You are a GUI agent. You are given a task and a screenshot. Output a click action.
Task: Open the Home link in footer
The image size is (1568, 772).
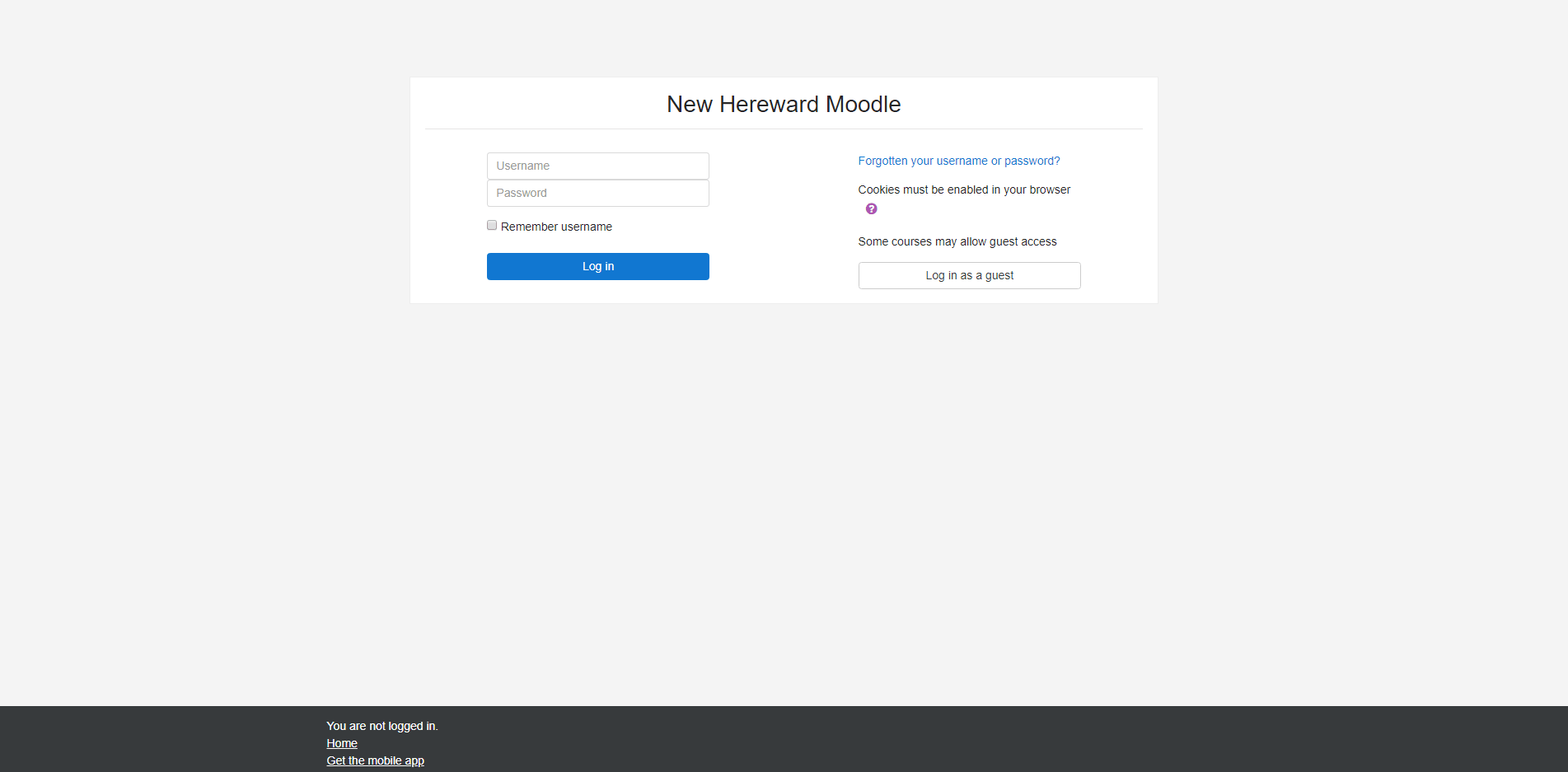pos(342,743)
